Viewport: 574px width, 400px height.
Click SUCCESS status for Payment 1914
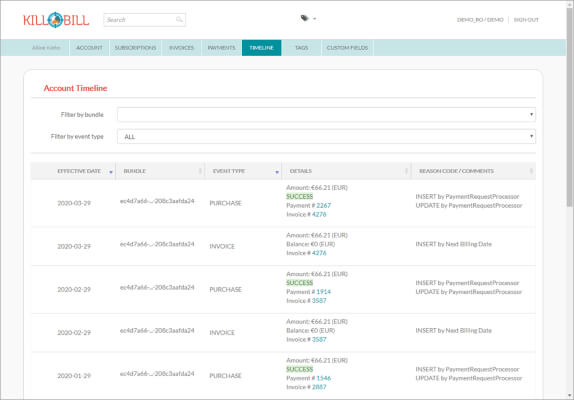[x=299, y=283]
